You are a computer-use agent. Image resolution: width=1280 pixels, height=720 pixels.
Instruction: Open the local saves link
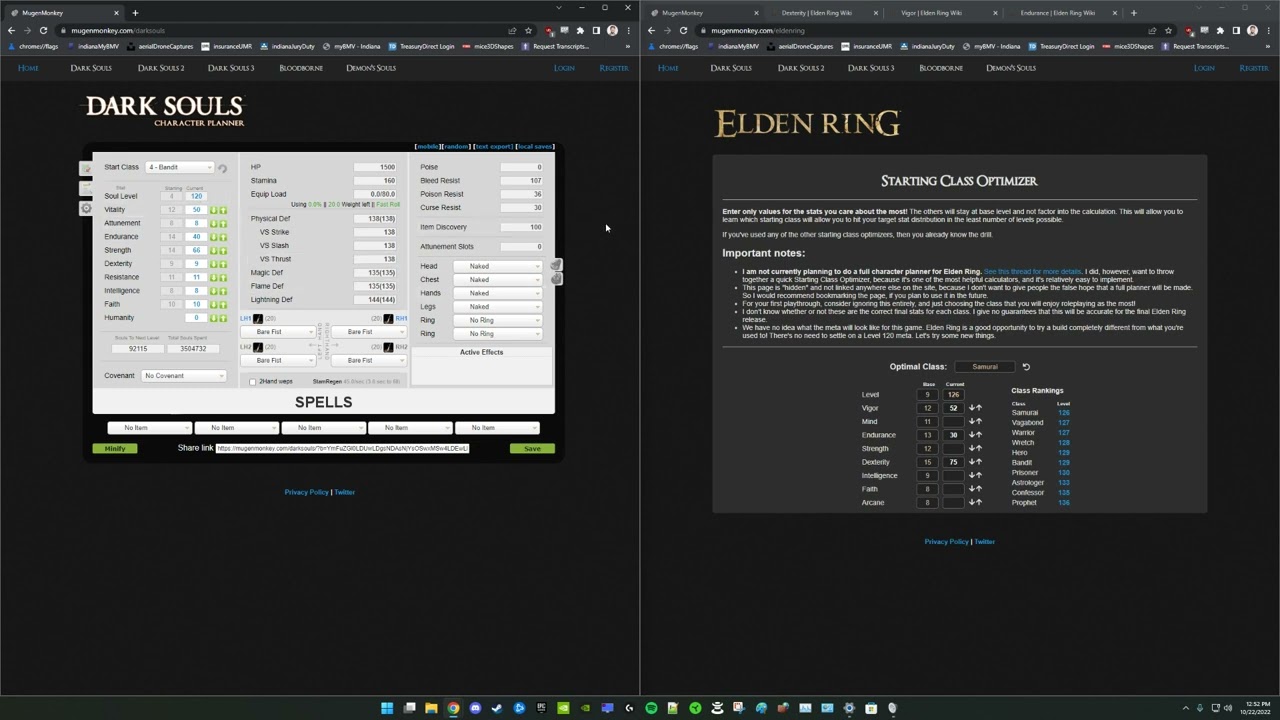point(534,146)
